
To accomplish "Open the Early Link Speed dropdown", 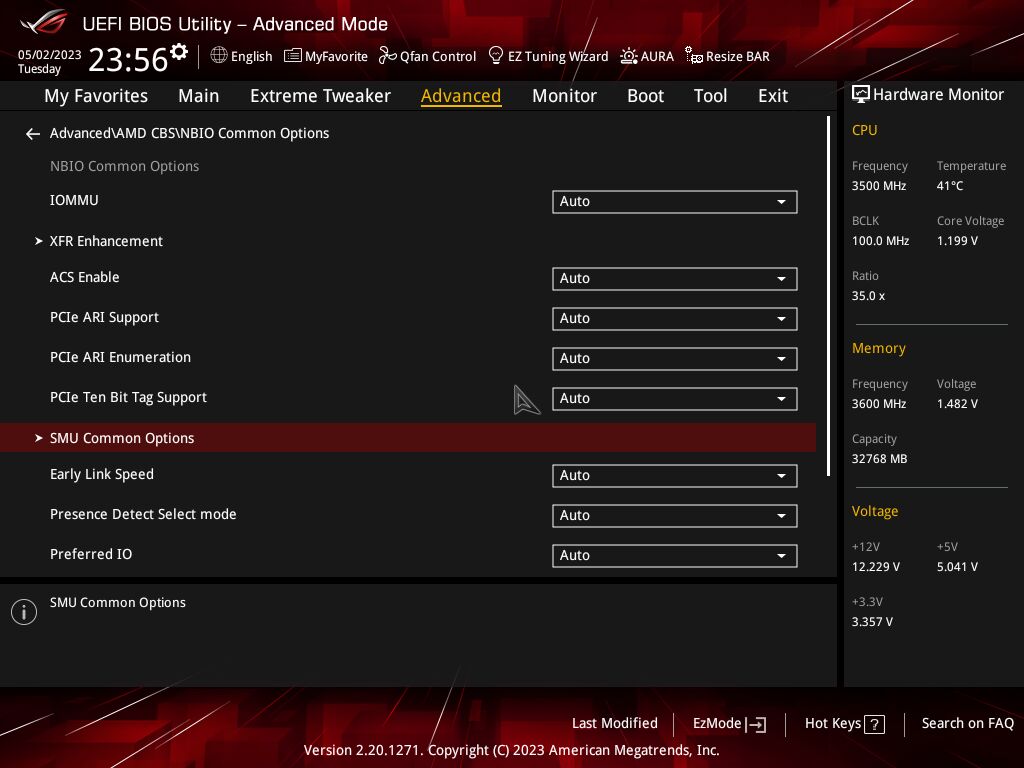I will tap(675, 475).
